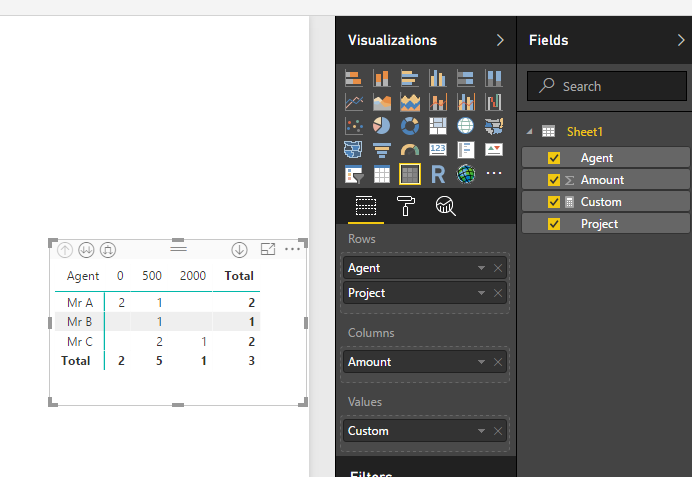Remove Agent from Rows
Screen dimensions: 692x477
coord(498,268)
